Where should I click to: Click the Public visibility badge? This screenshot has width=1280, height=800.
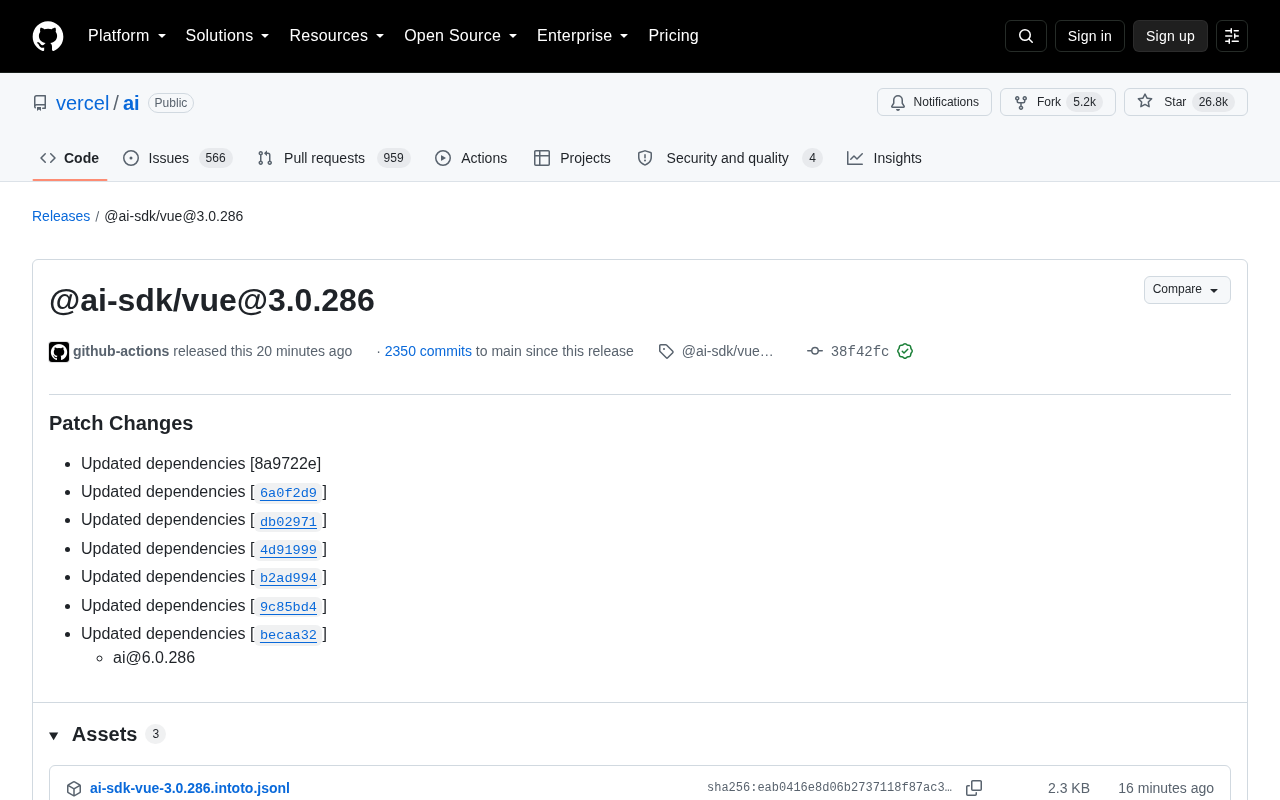pyautogui.click(x=171, y=103)
